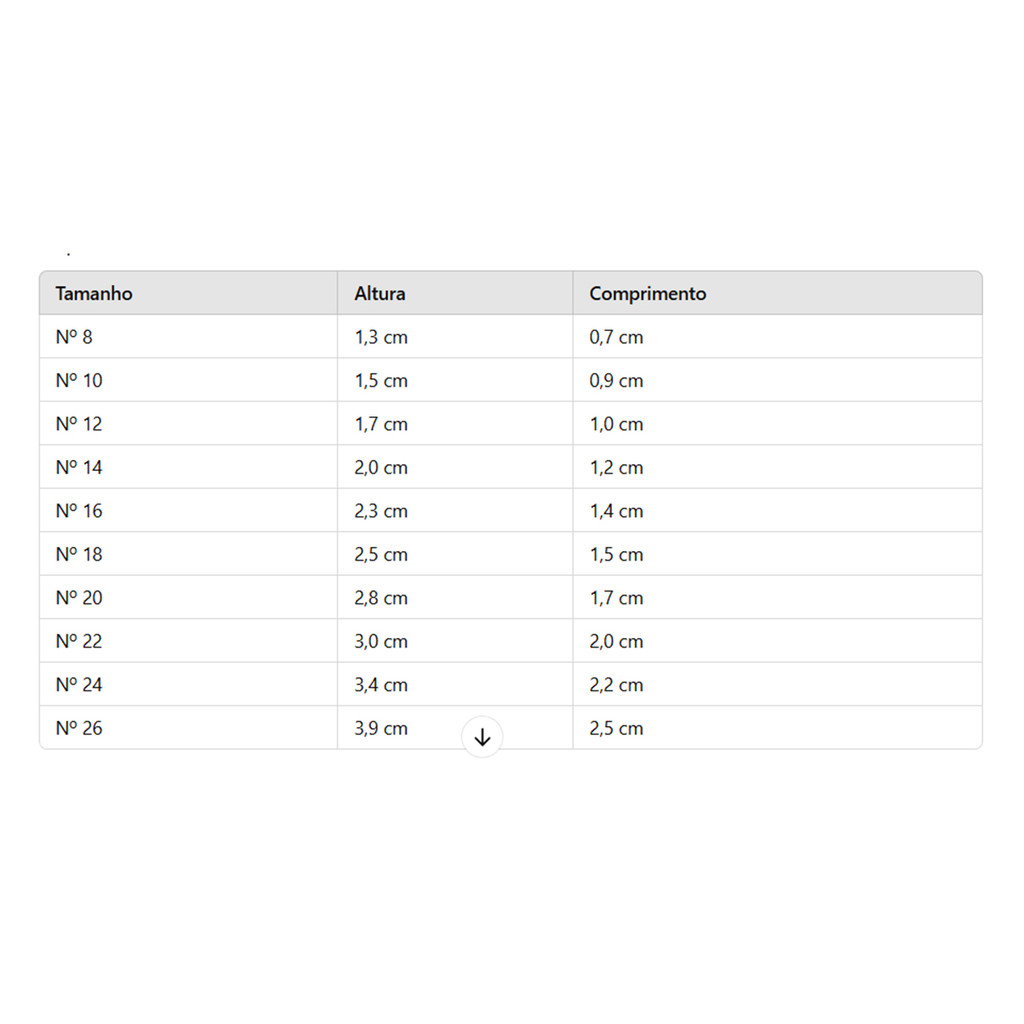Click the Altura column header
The image size is (1024, 1024).
point(380,294)
